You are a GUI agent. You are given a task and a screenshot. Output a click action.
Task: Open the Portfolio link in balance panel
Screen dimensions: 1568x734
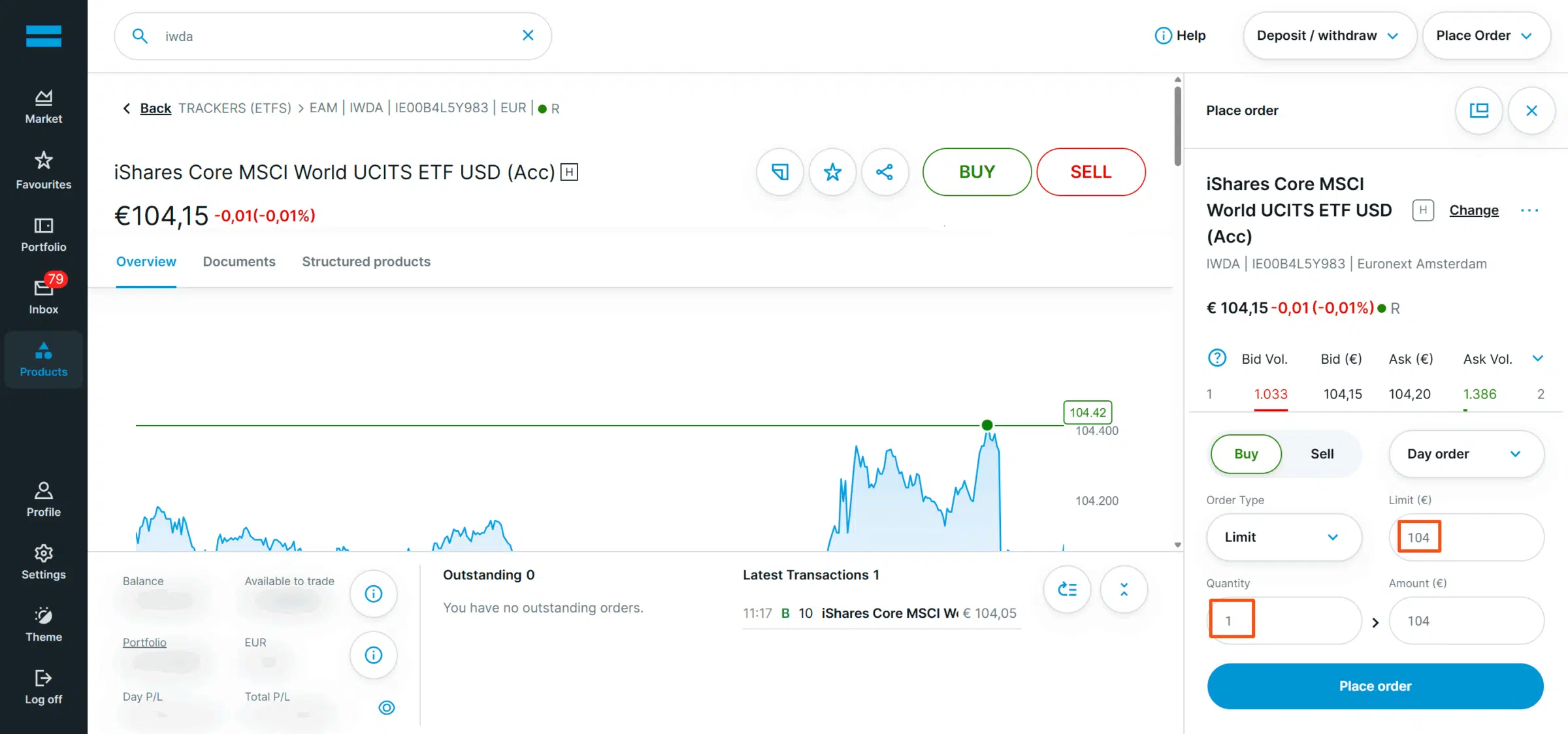coord(144,643)
